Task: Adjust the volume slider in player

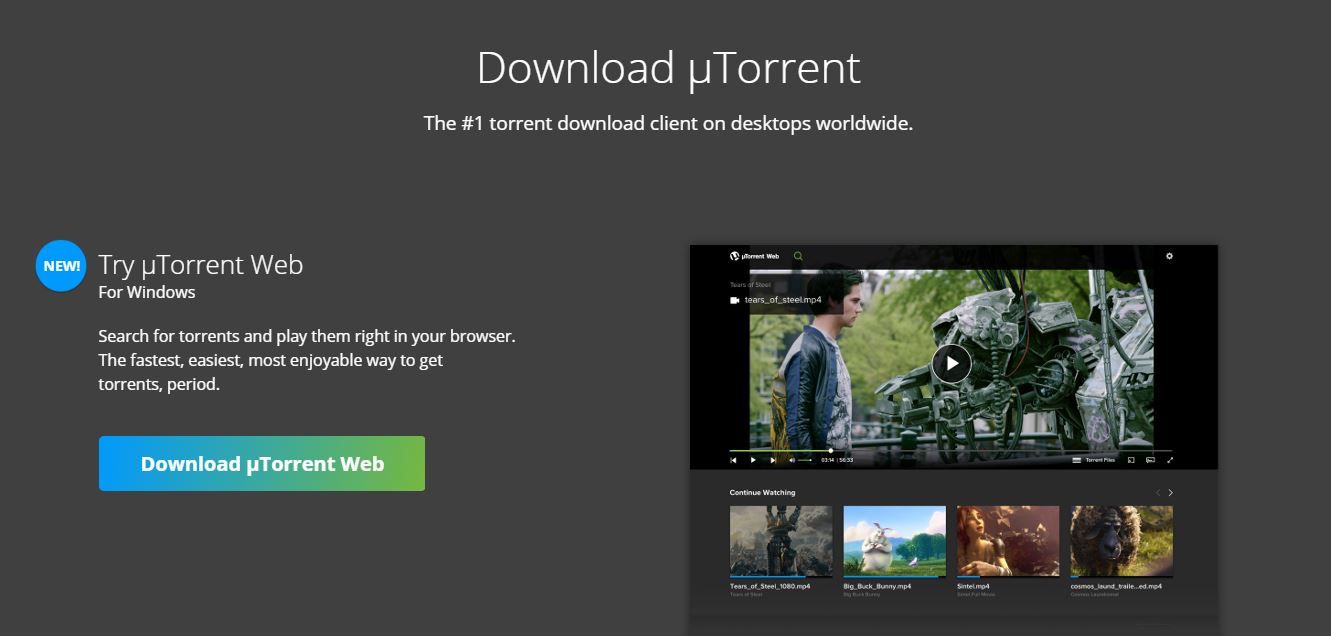Action: click(805, 460)
